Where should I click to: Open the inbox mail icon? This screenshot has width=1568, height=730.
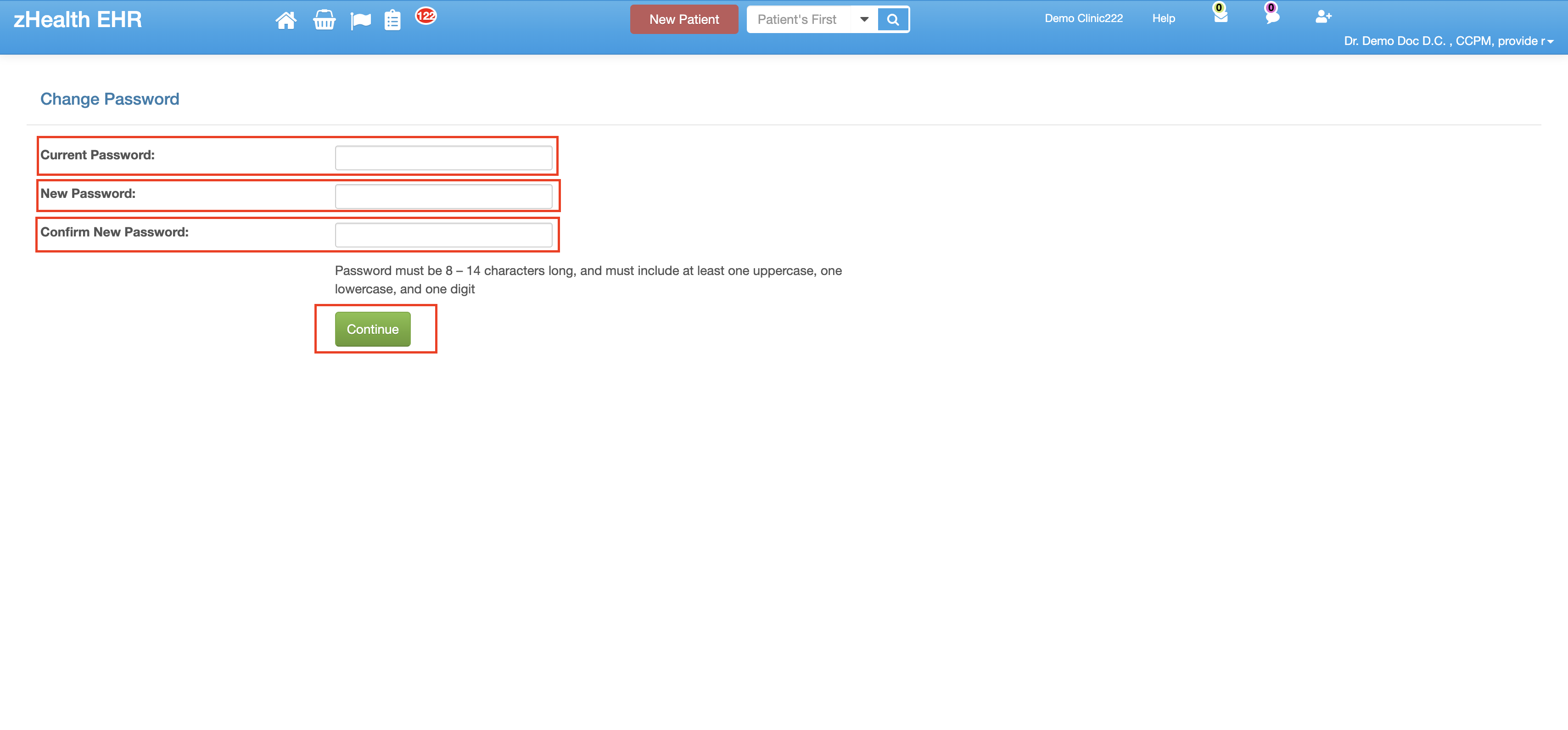coord(1221,16)
